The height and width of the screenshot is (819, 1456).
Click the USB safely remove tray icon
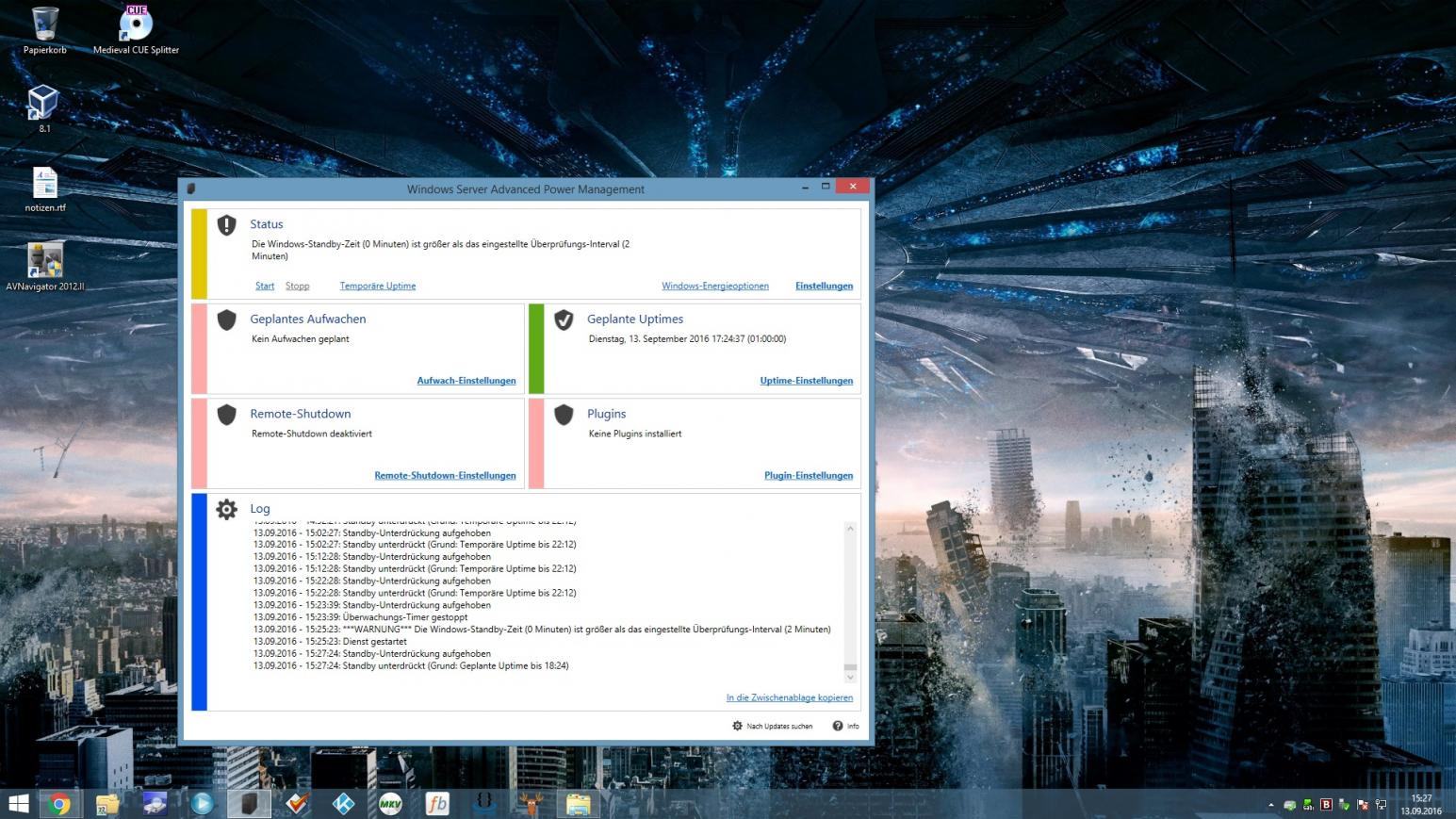tap(1344, 804)
